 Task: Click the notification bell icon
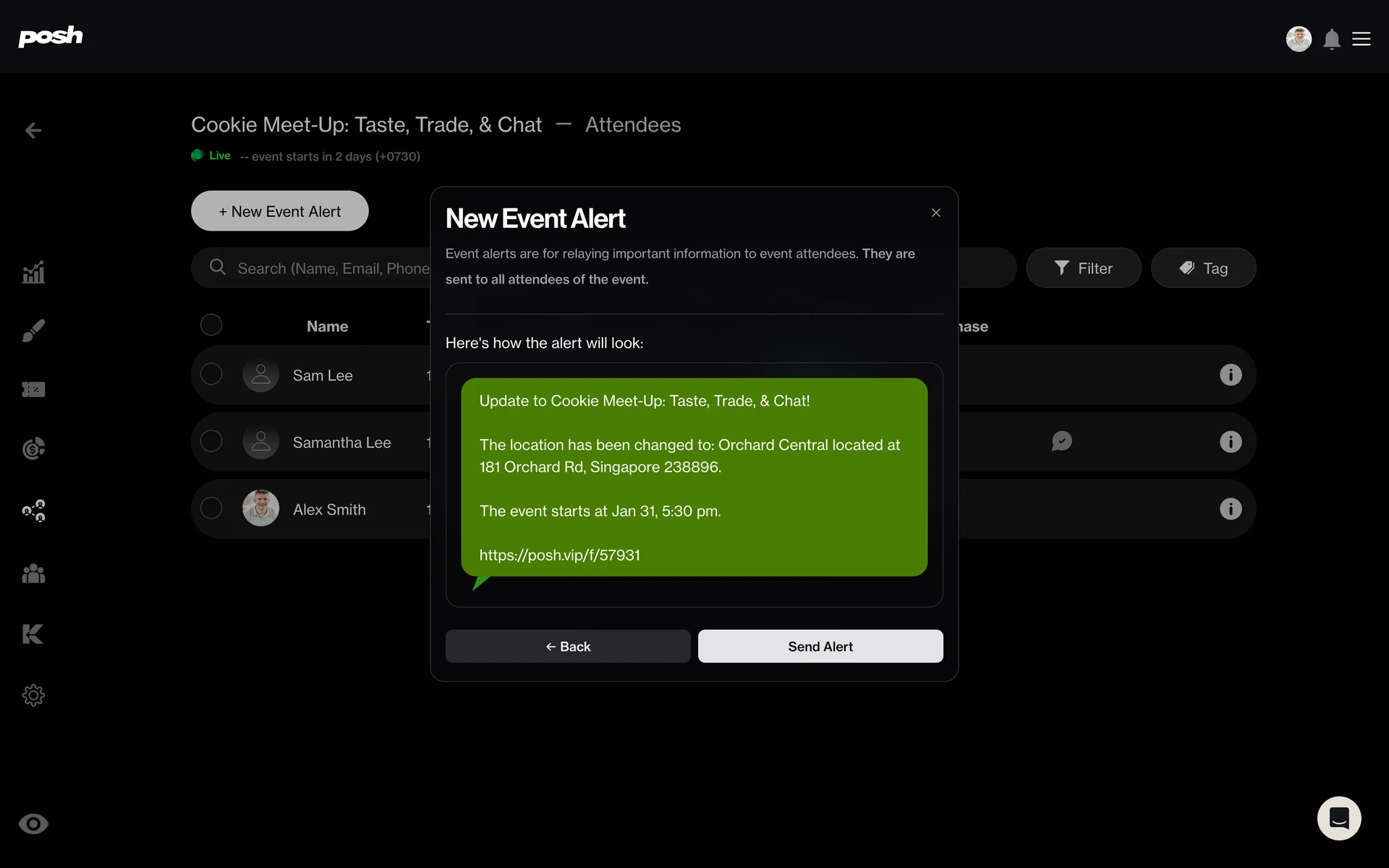(1332, 39)
